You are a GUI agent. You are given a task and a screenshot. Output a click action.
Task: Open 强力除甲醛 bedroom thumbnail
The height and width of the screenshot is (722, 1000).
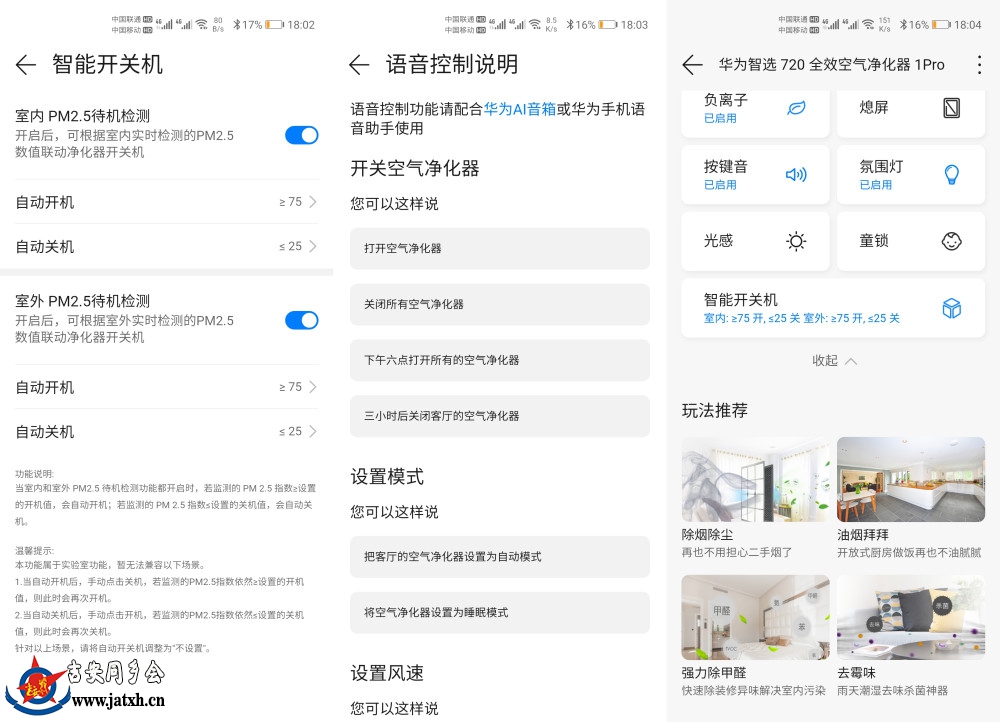[755, 617]
